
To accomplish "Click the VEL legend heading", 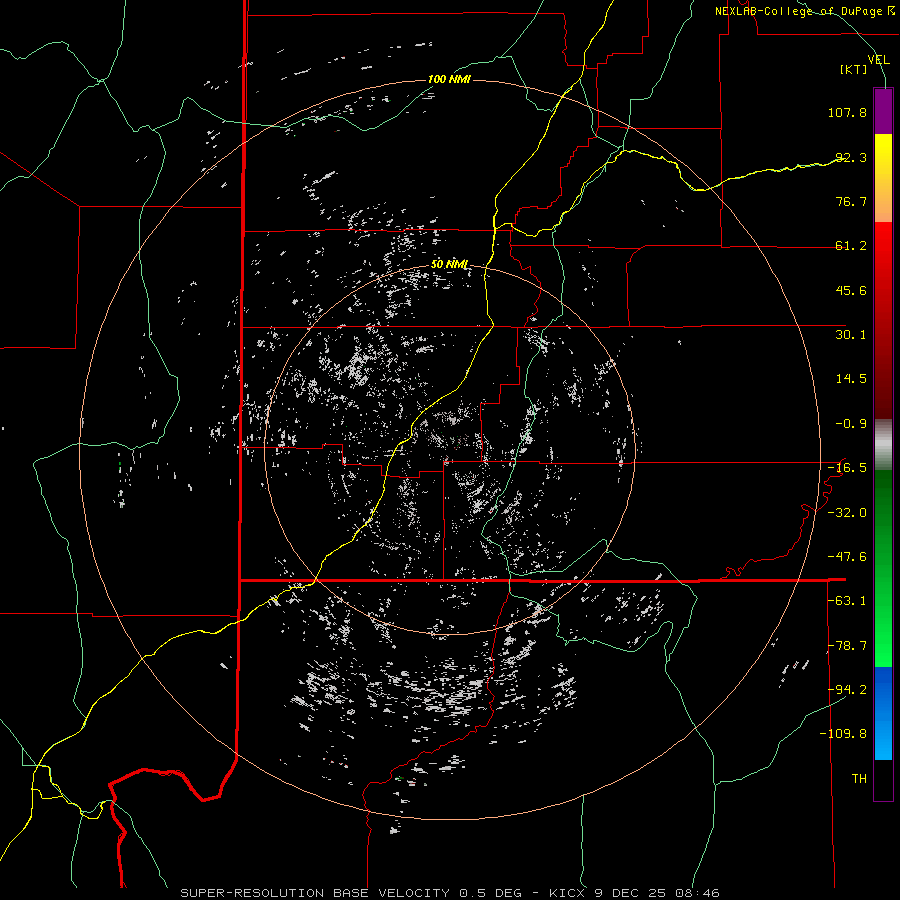I will (x=878, y=59).
